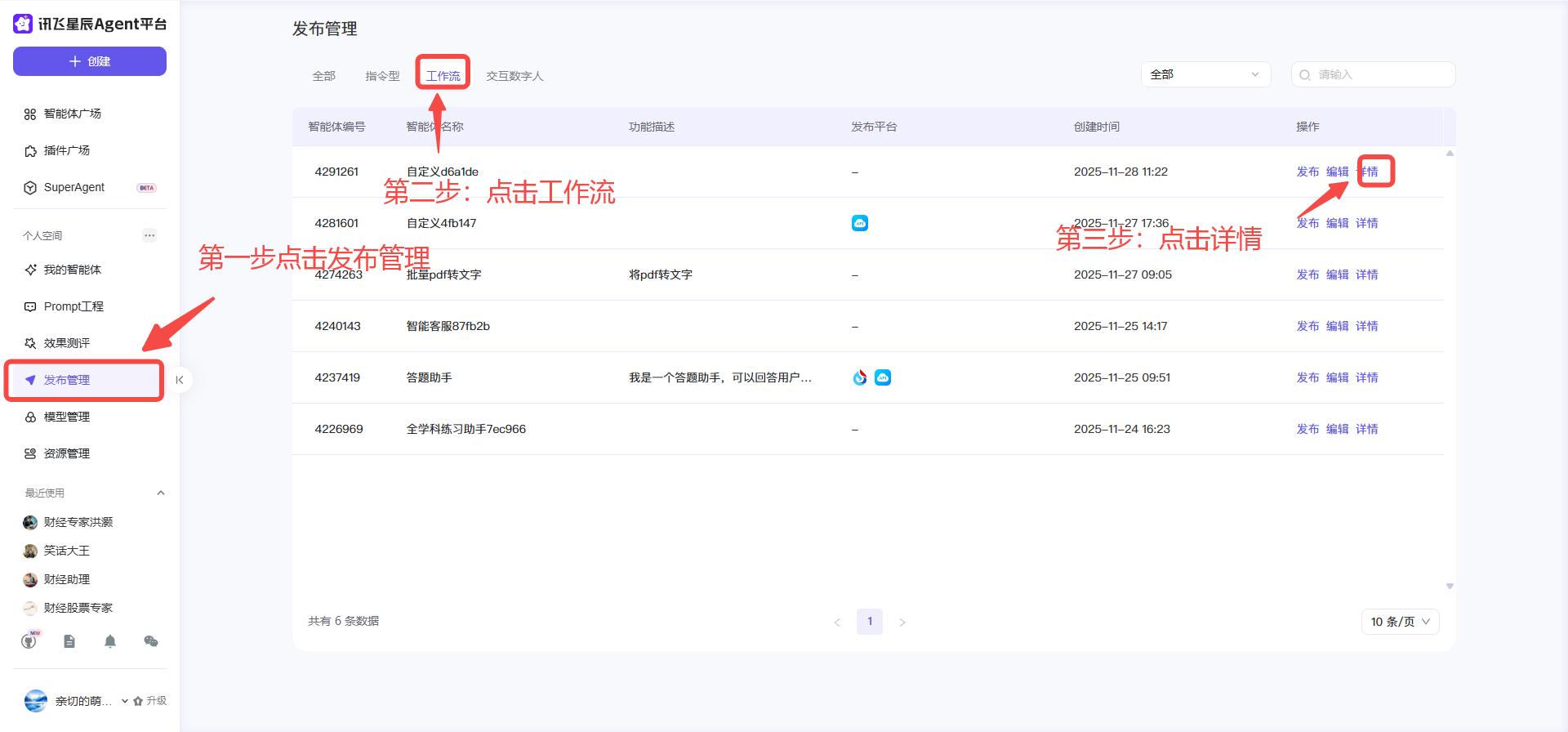Click the 请输入 search field
This screenshot has height=732, width=1568.
pos(1380,74)
